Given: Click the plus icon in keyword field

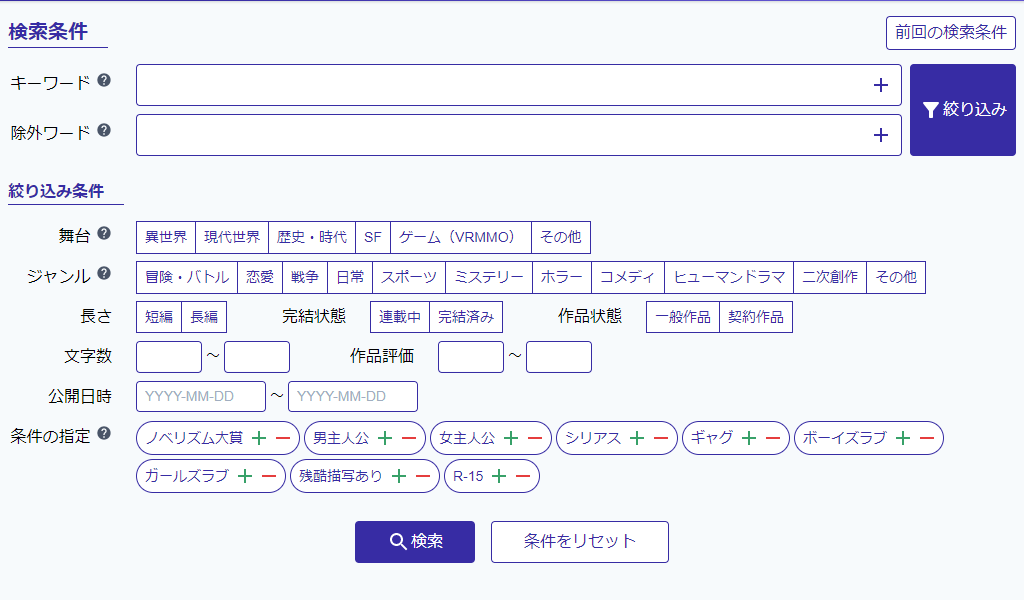Looking at the screenshot, I should [x=880, y=86].
